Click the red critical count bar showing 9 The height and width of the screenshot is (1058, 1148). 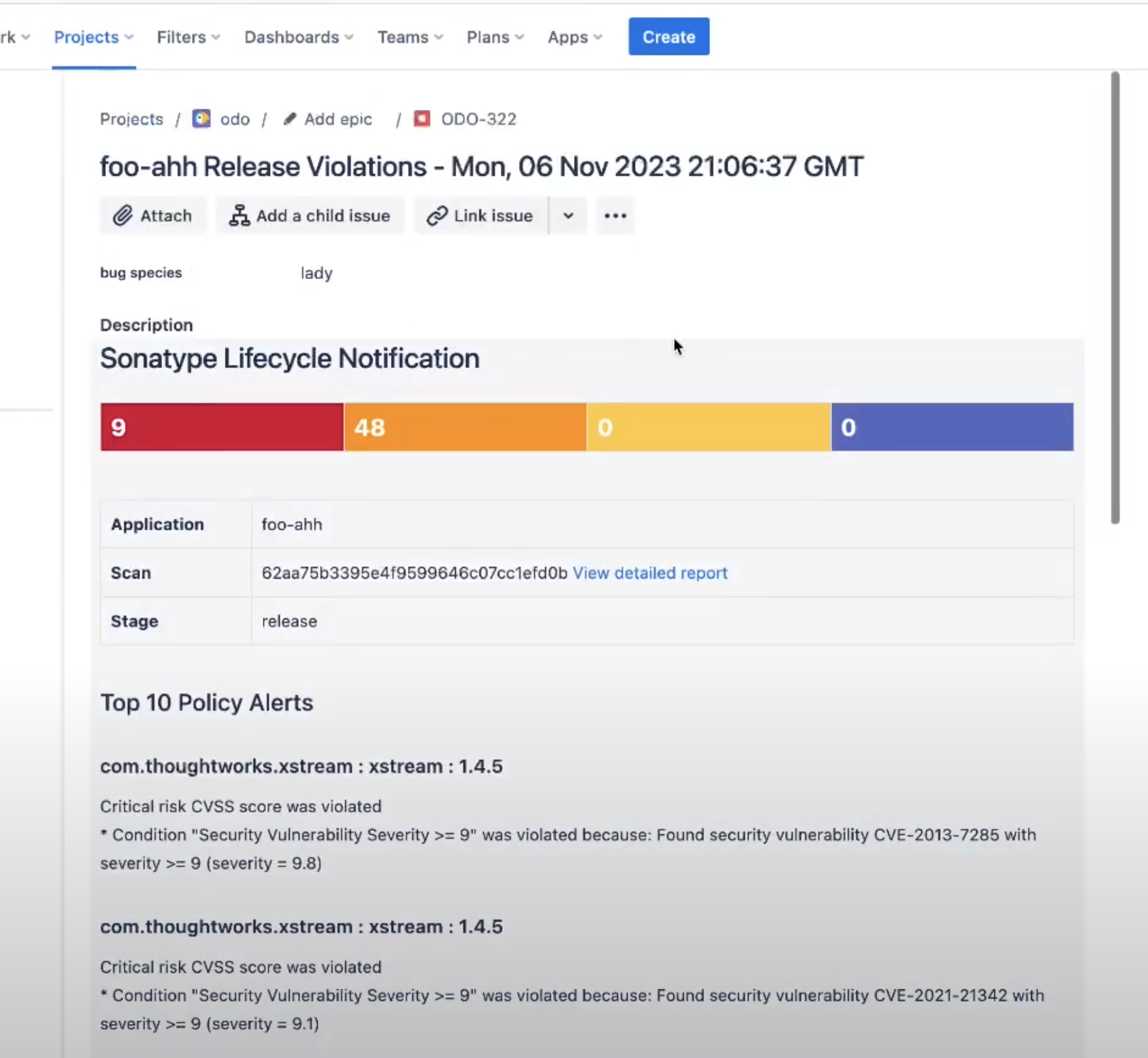222,427
